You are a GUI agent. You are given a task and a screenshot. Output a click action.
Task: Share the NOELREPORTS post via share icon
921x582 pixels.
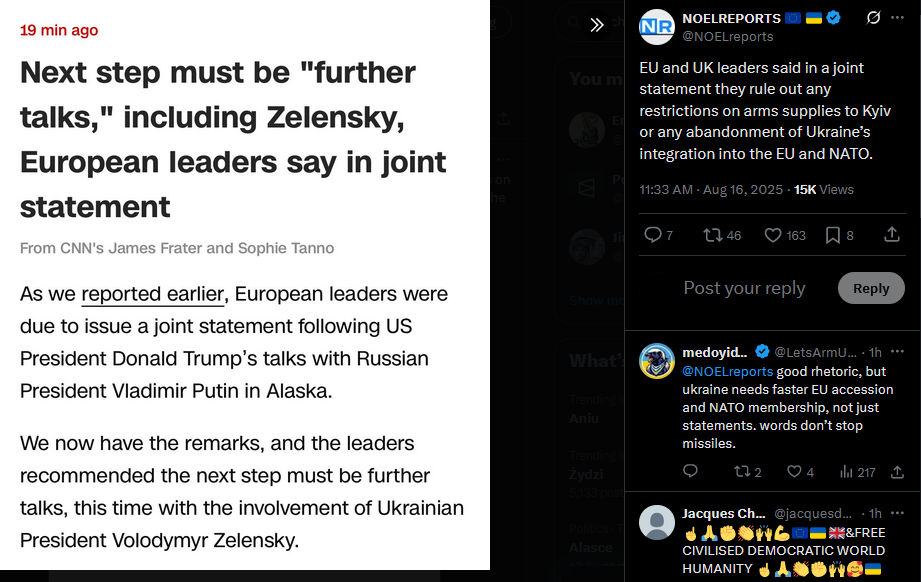click(892, 234)
